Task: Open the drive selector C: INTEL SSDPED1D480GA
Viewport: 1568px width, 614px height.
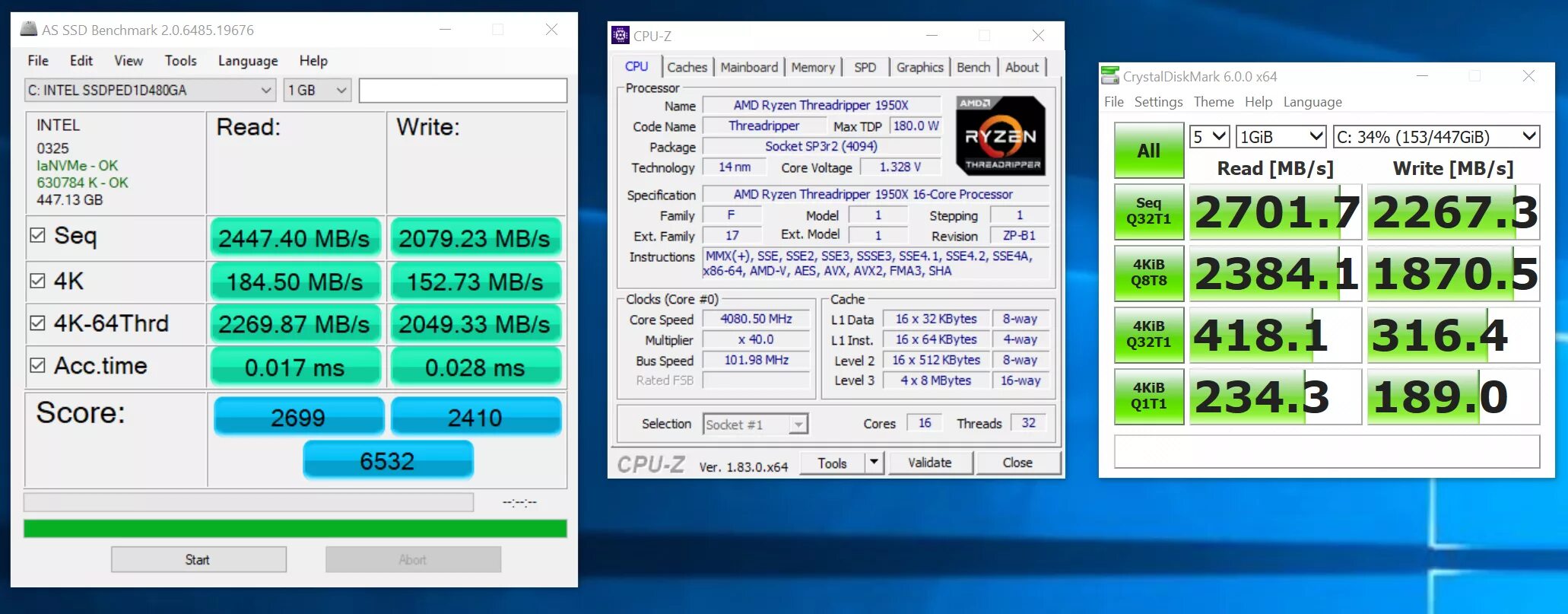Action: 150,90
